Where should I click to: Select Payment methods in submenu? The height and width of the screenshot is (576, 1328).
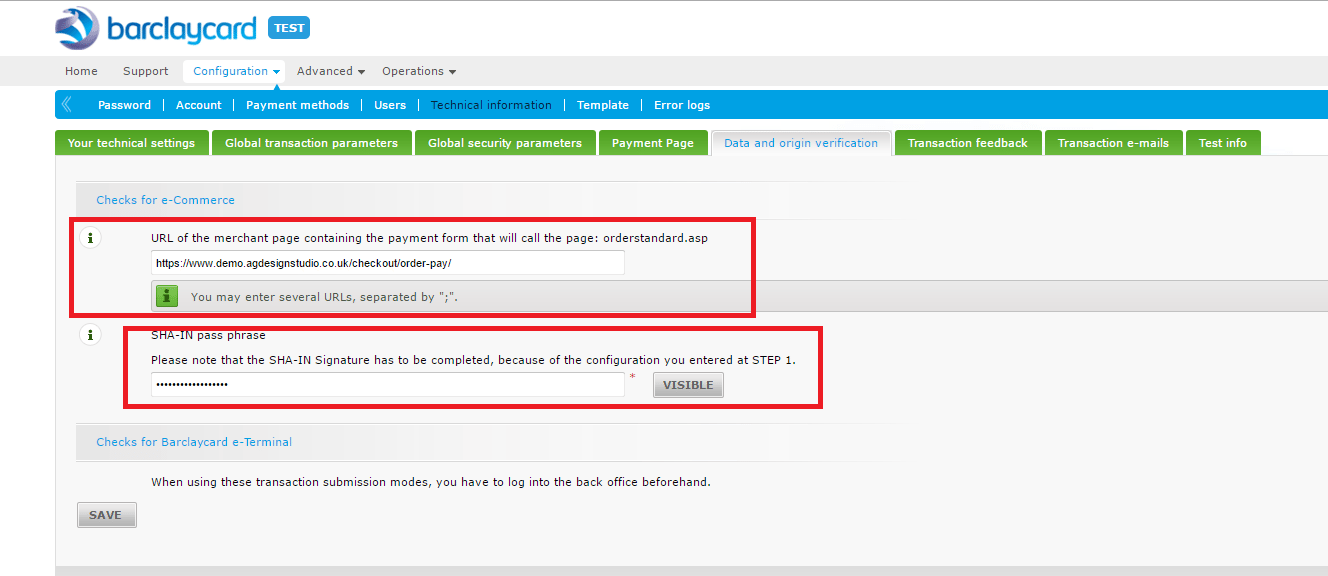[x=297, y=105]
